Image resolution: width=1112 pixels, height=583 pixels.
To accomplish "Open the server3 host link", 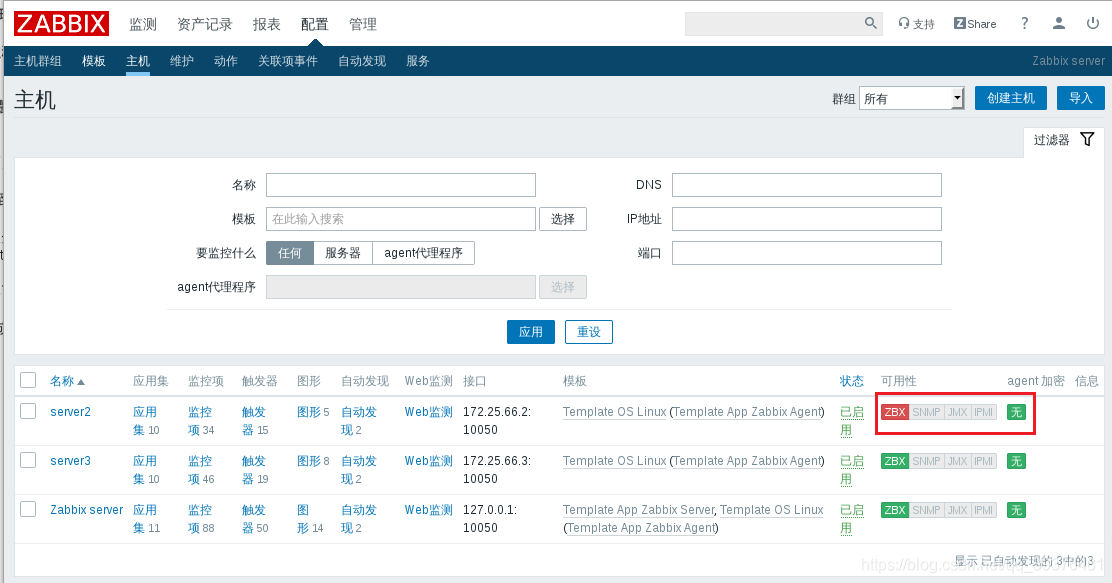I will (x=70, y=461).
